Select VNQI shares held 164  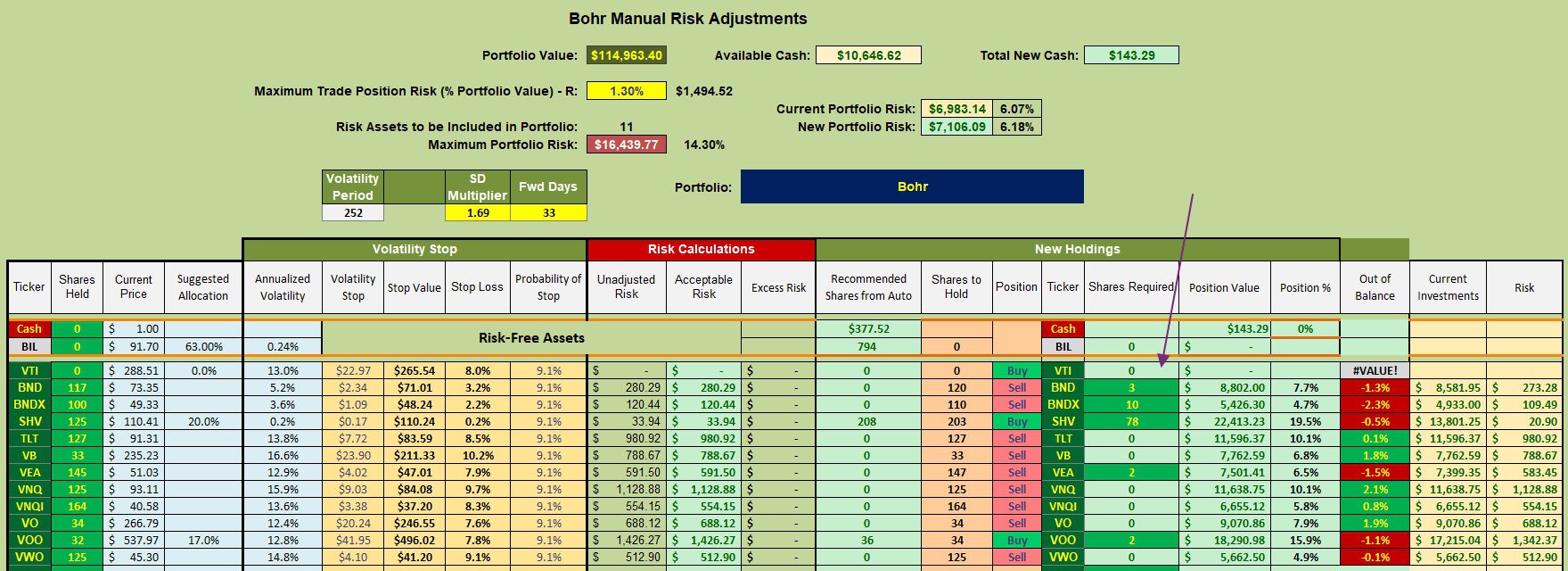(x=78, y=507)
